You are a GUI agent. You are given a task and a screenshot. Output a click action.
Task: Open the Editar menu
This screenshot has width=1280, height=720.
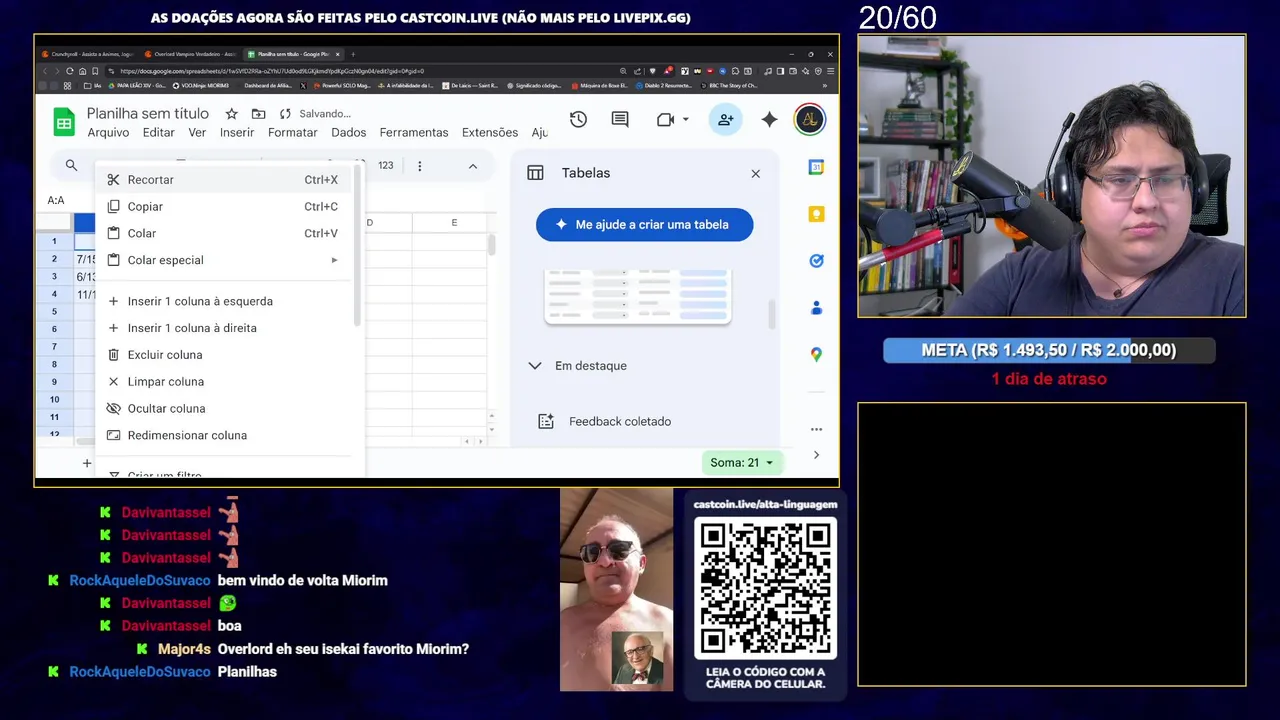pyautogui.click(x=158, y=133)
